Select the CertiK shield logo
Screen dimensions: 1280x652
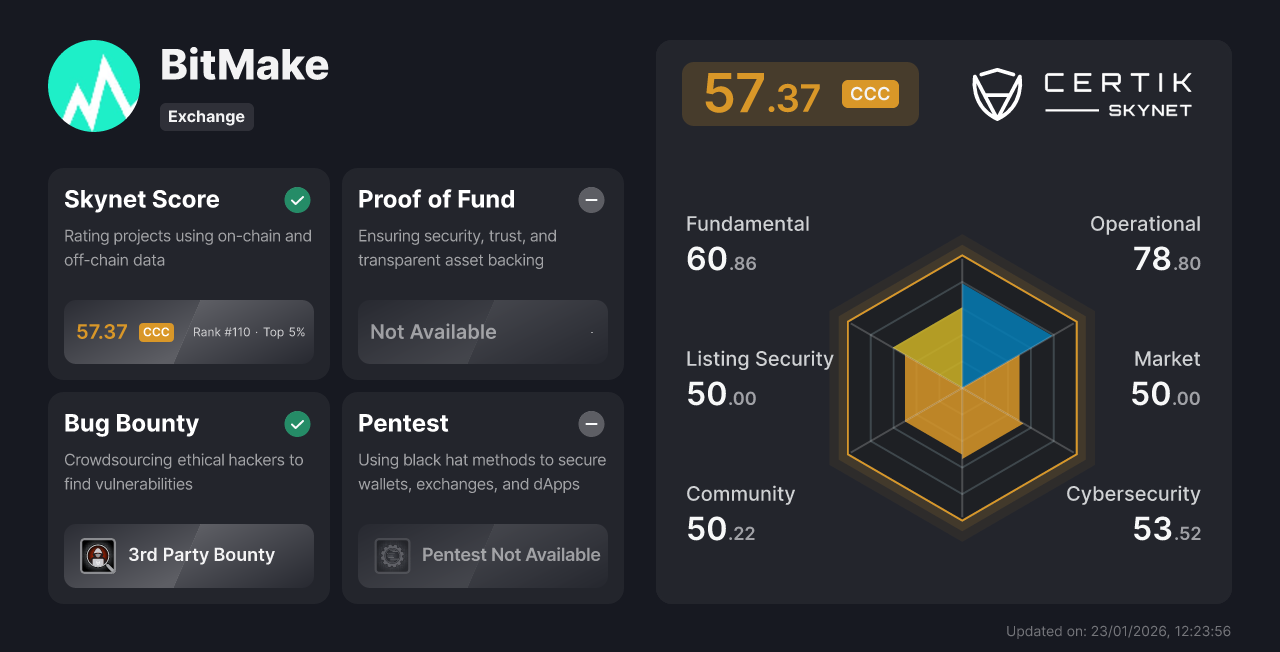click(997, 94)
